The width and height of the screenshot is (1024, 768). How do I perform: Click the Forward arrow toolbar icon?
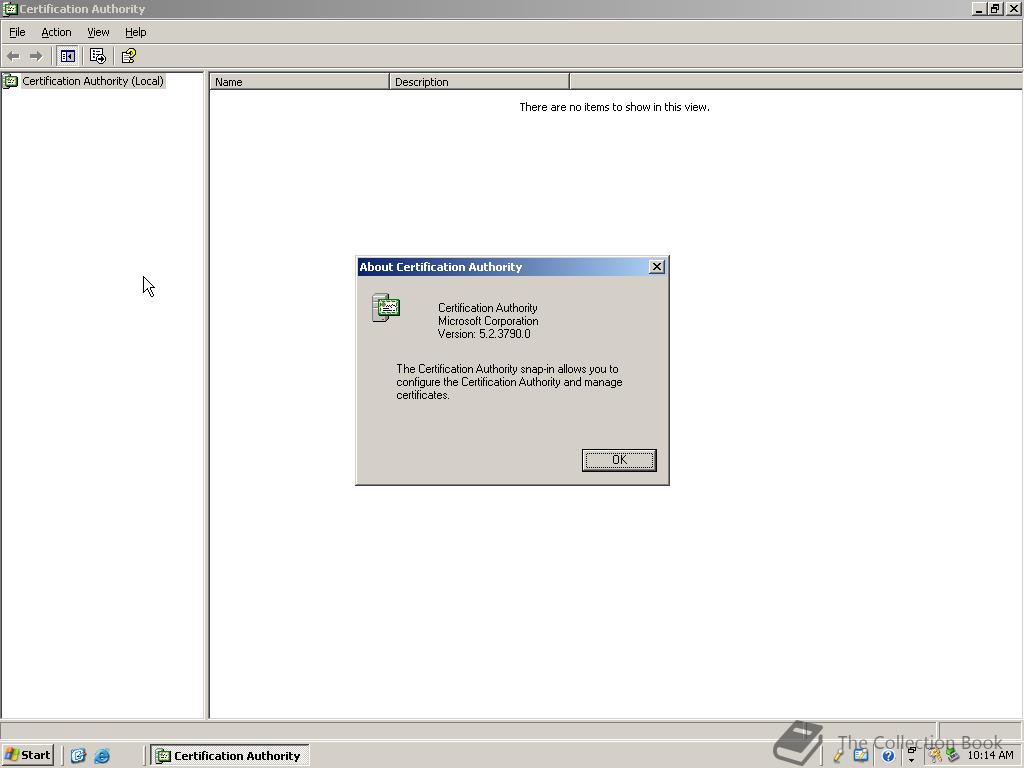click(x=37, y=56)
